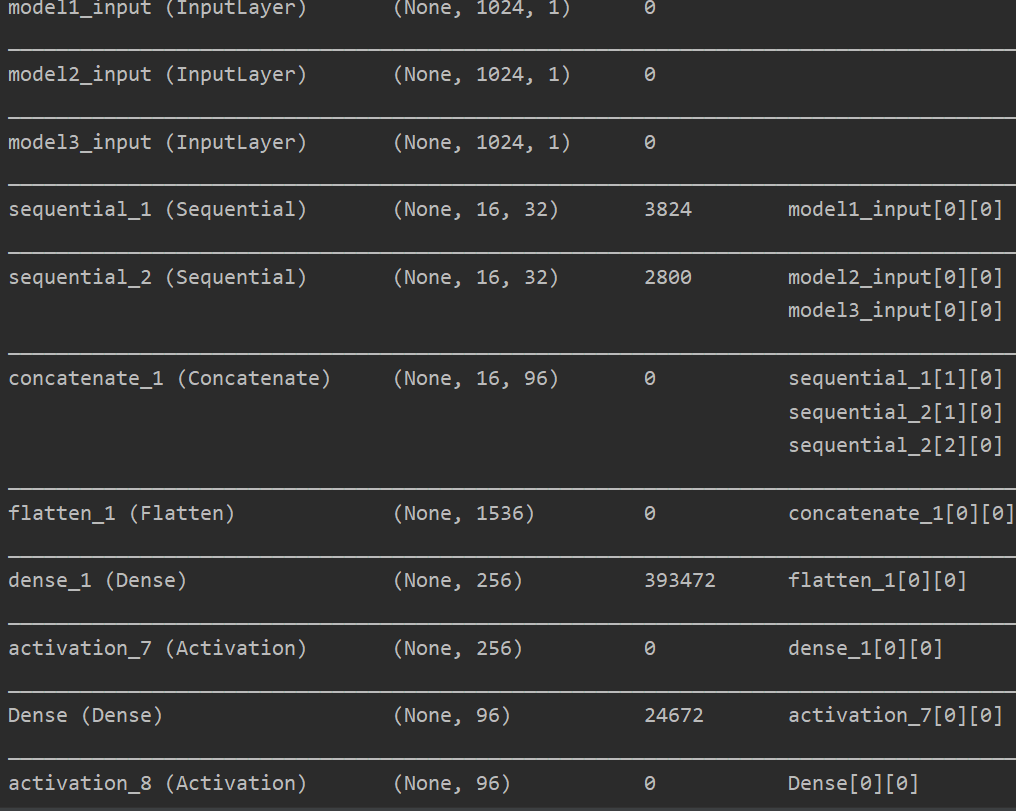
Task: Click the connection 'Dense[0][0]'
Action: [x=853, y=783]
